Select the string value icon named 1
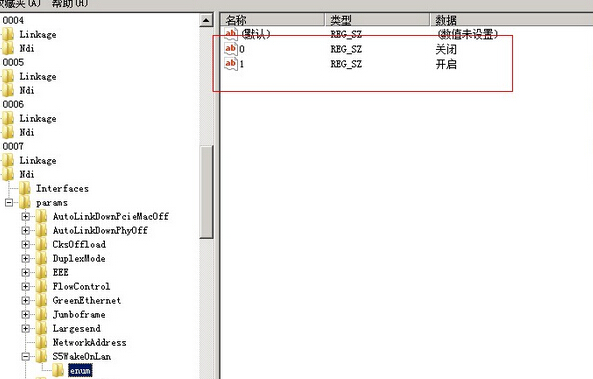The image size is (593, 379). (230, 64)
